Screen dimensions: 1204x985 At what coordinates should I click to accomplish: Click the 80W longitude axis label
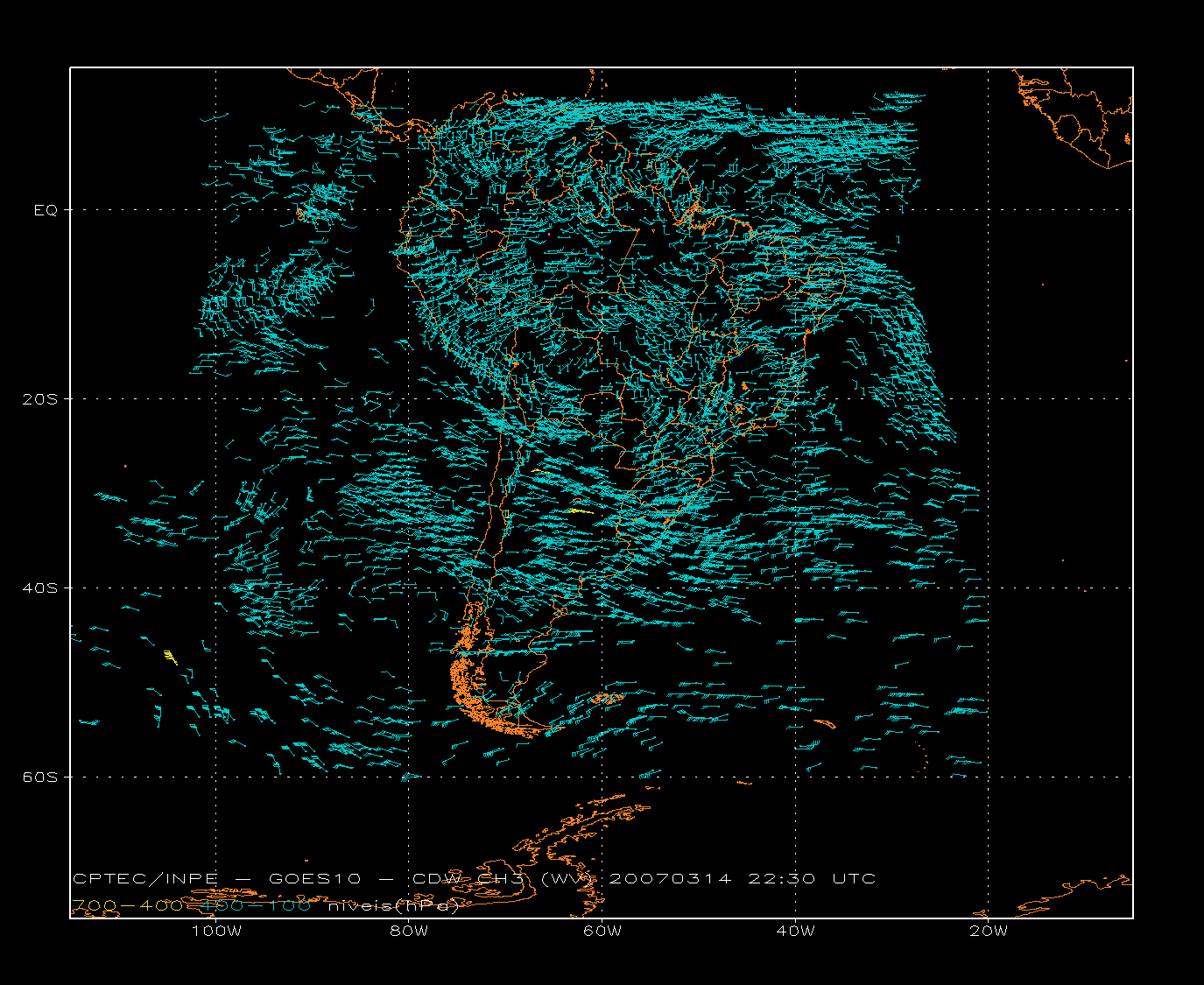pyautogui.click(x=410, y=931)
